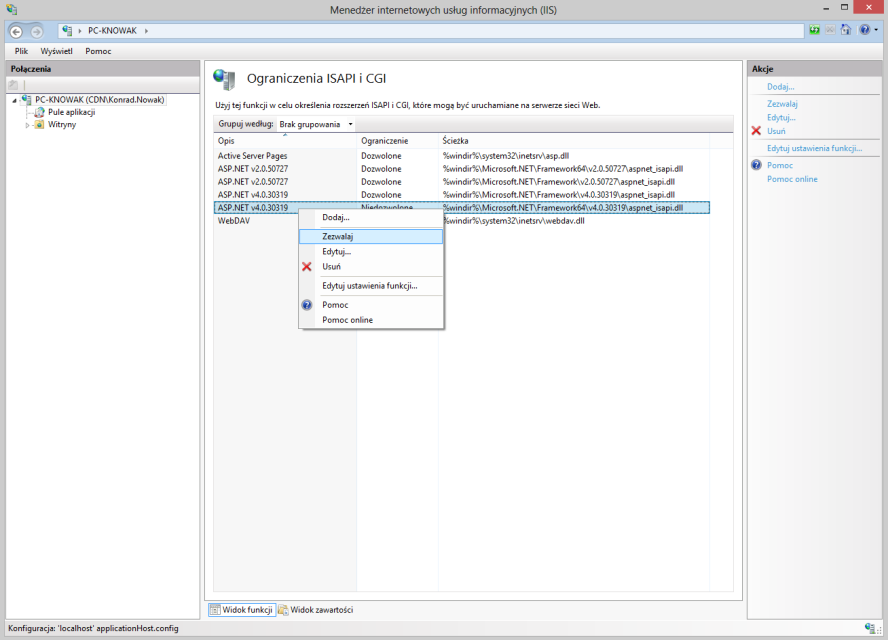
Task: Select Witryny in connections tree
Action: (62, 125)
